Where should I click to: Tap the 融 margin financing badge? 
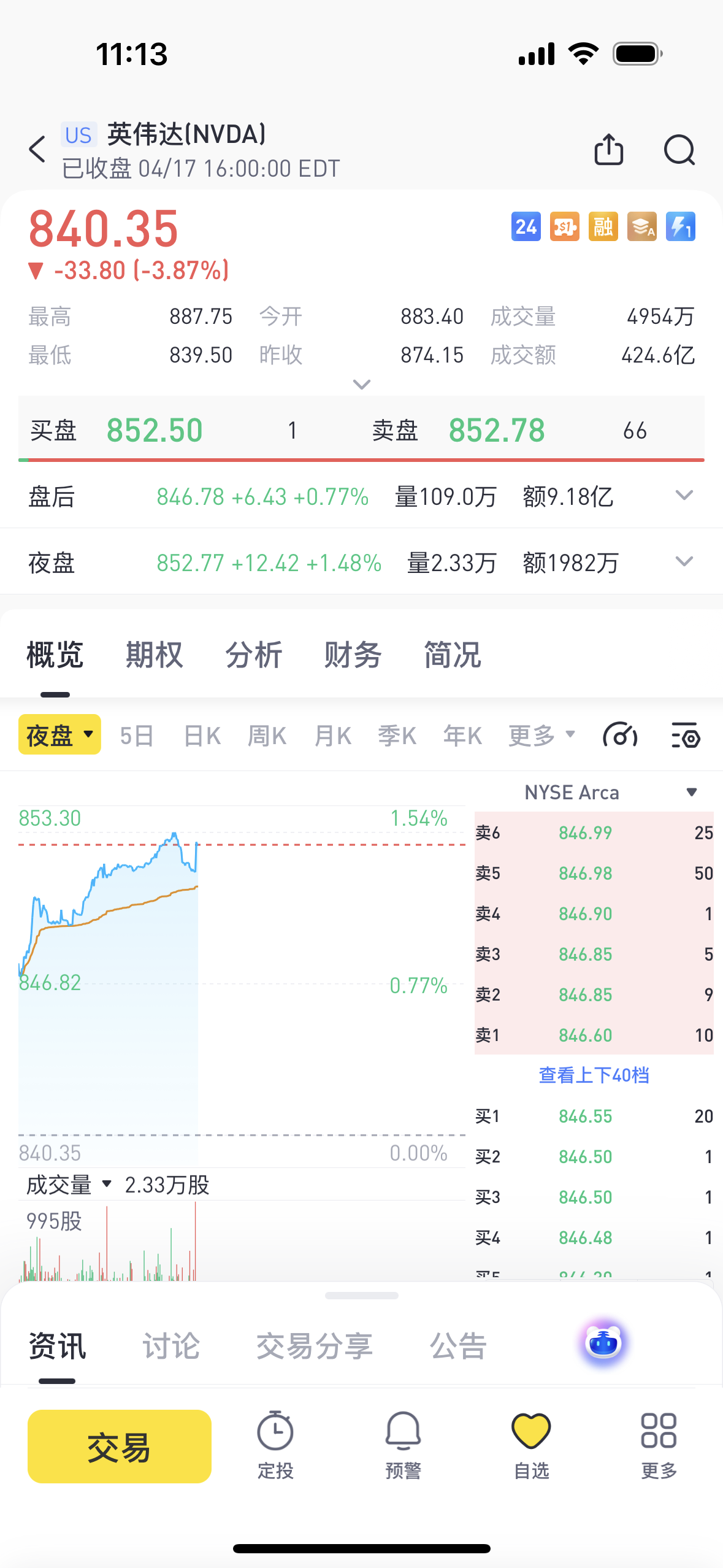603,227
